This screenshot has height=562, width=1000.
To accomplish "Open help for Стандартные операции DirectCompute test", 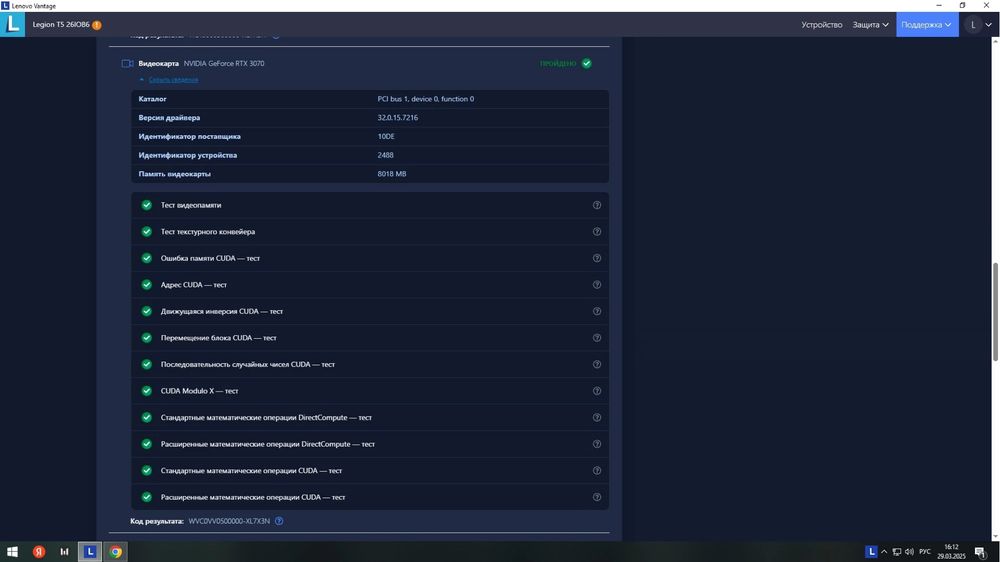I will [x=597, y=417].
